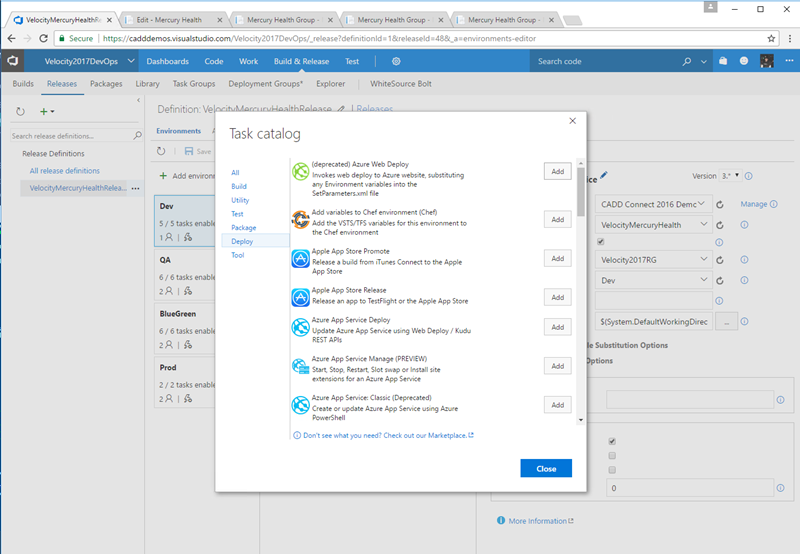Switch to the Builds tab
Viewport: 800px width, 554px height.
coord(23,84)
